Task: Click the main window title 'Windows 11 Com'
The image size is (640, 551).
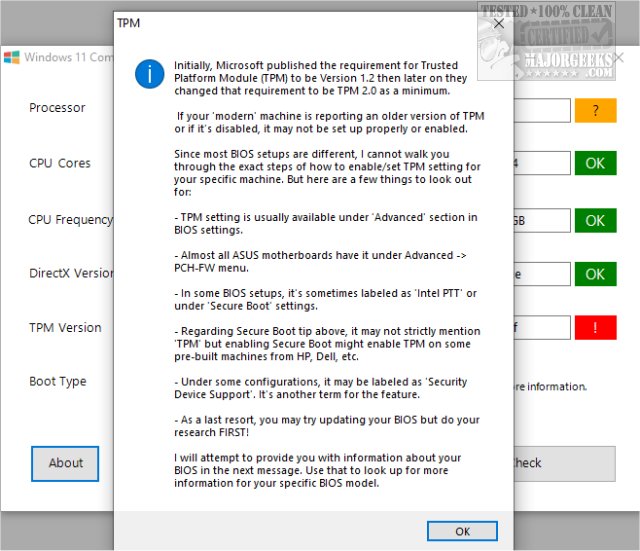Action: point(69,58)
